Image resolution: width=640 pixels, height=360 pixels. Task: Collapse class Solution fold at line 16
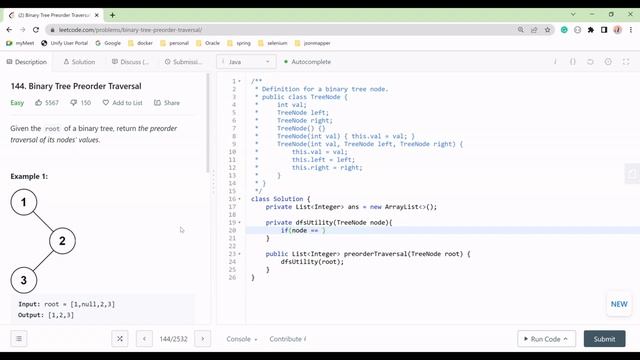point(240,199)
